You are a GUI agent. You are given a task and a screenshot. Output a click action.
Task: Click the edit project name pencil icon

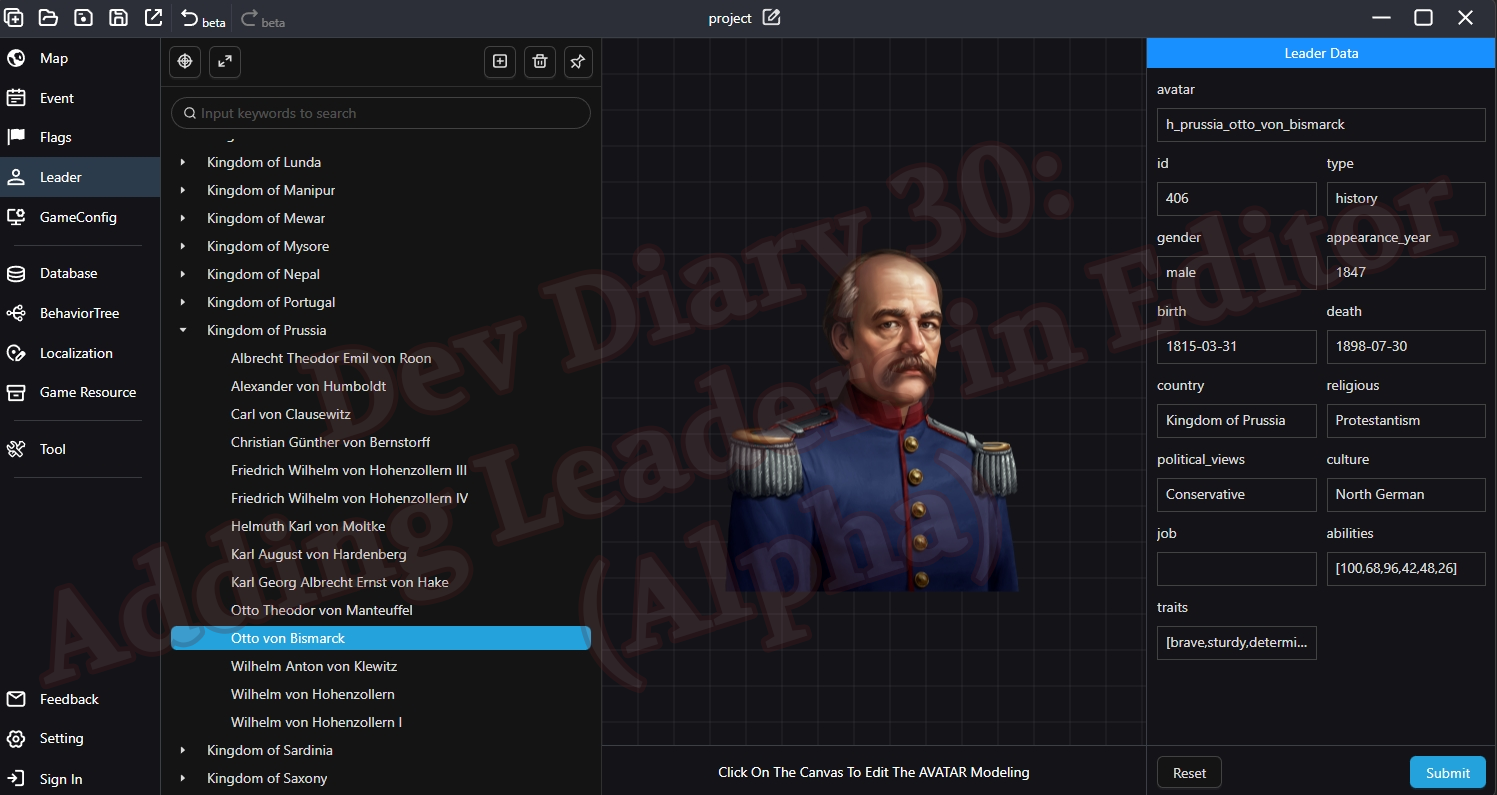coord(771,18)
